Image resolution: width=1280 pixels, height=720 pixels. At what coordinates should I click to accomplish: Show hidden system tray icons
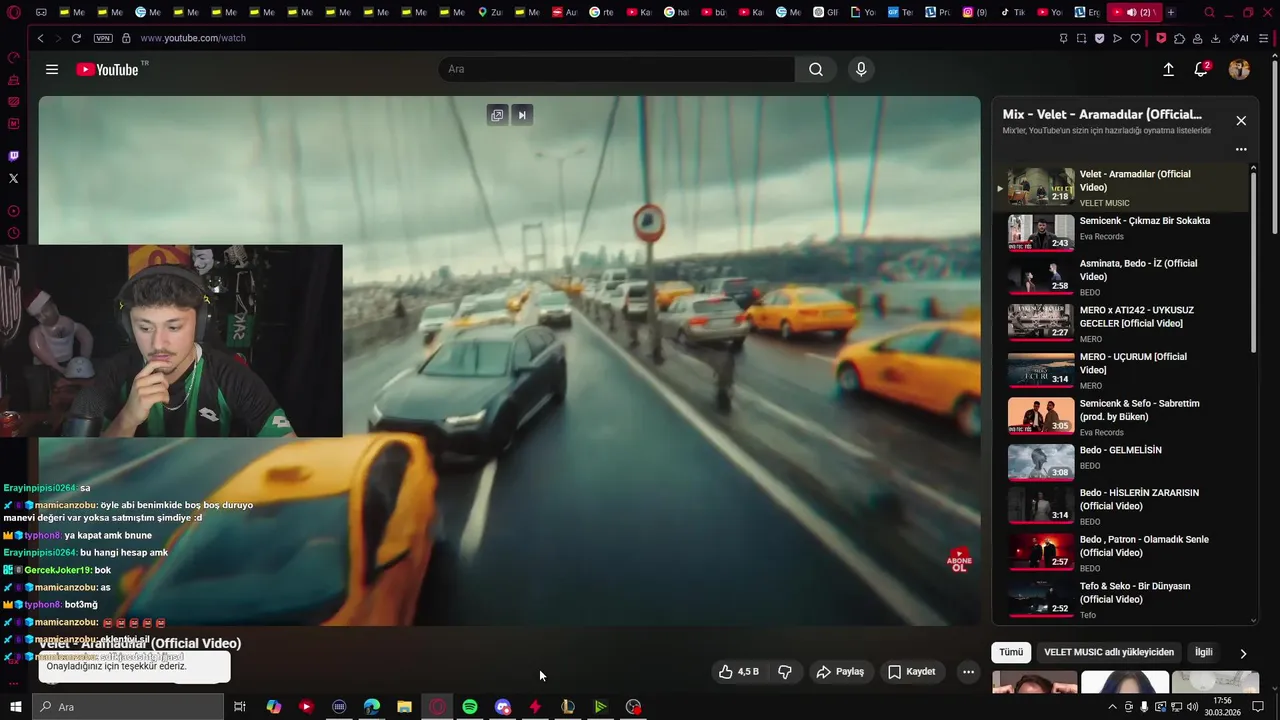point(1112,707)
